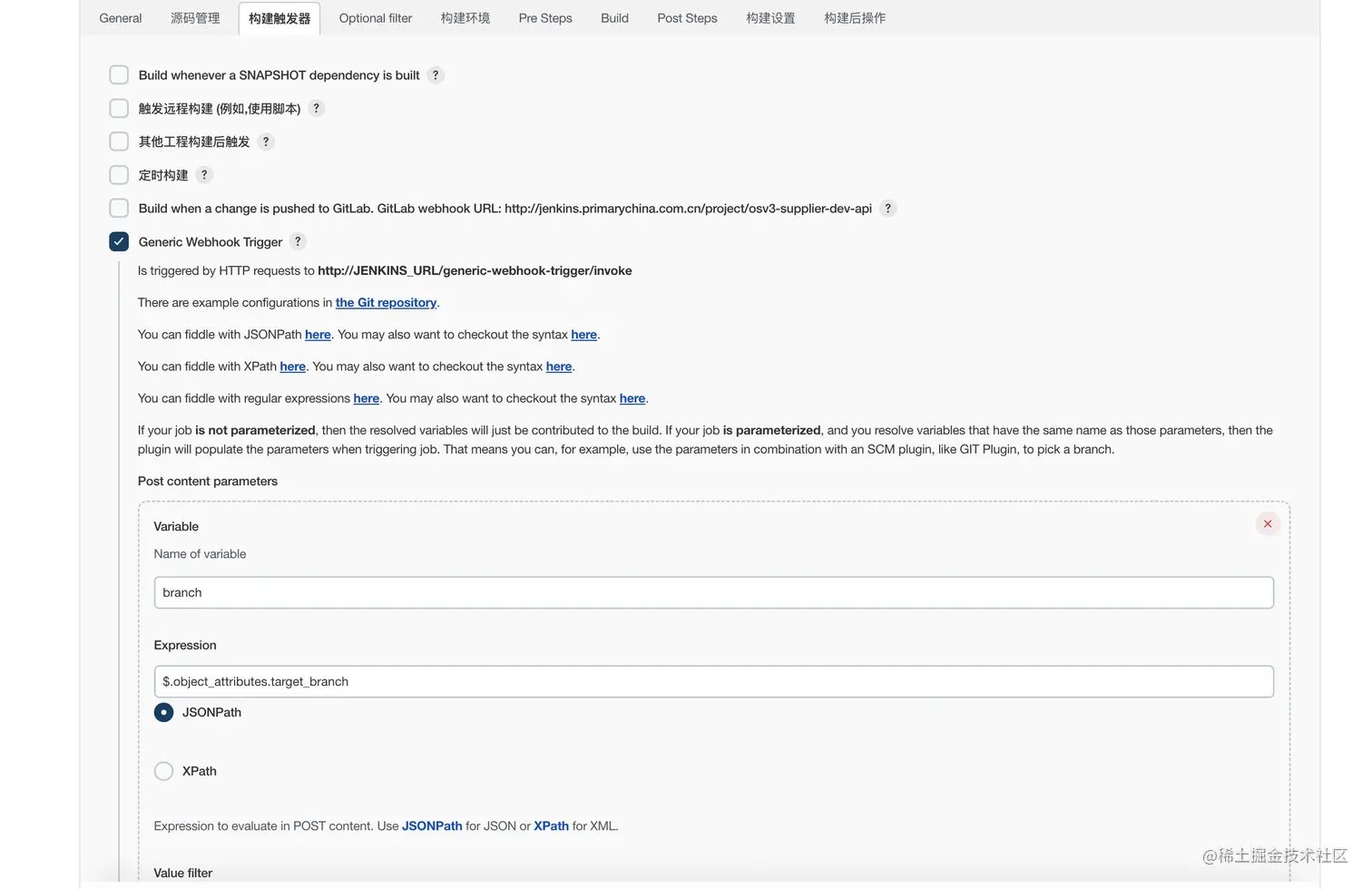Switch to the 源码管理 tab
The height and width of the screenshot is (889, 1372).
(195, 18)
